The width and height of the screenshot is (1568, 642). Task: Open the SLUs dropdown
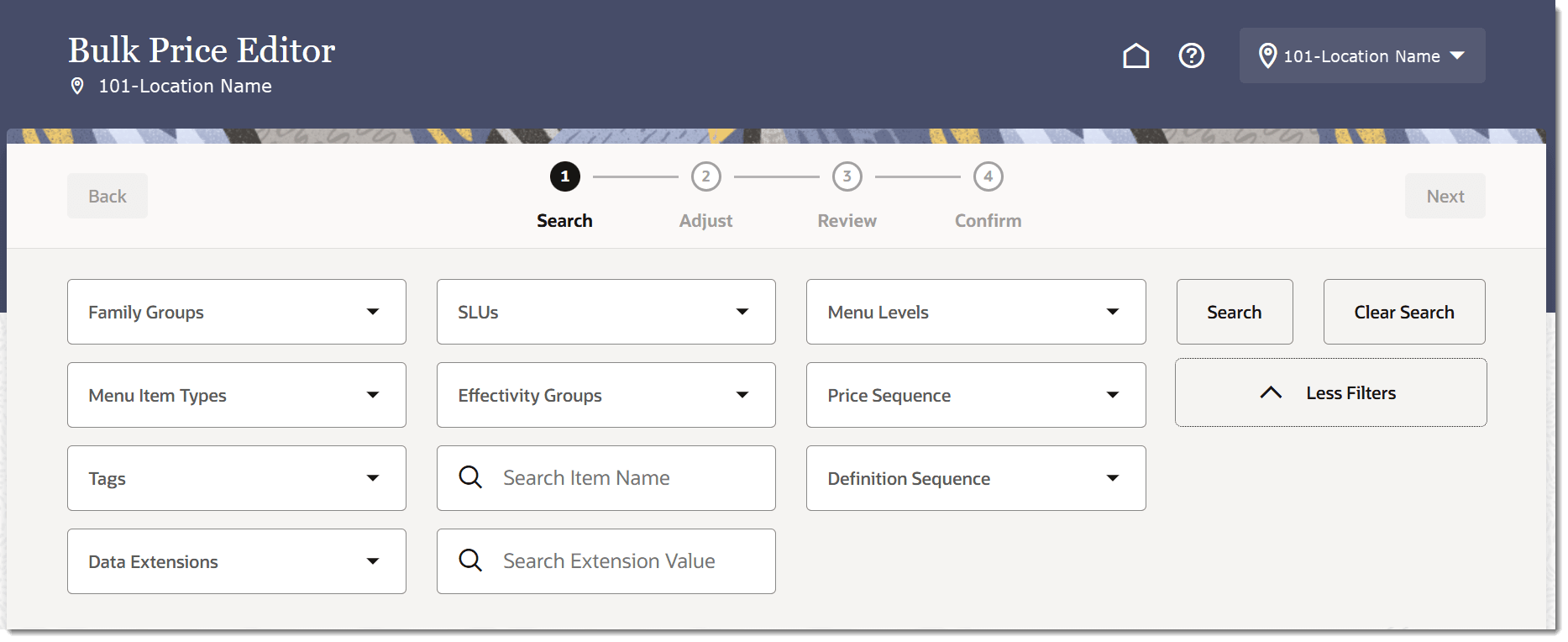[x=606, y=312]
